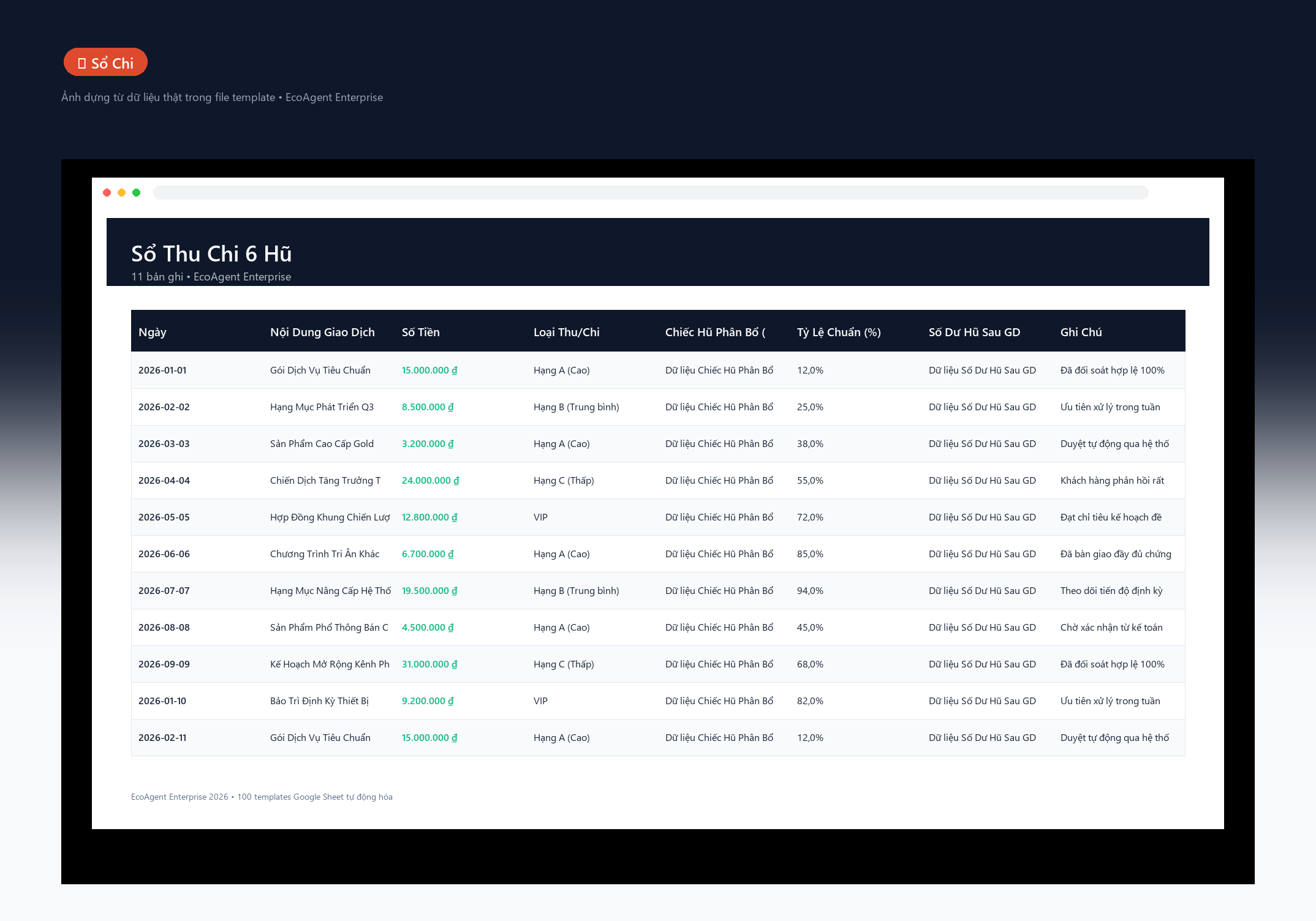Image resolution: width=1316 pixels, height=921 pixels.
Task: Click the Ngày column header
Action: [x=153, y=333]
